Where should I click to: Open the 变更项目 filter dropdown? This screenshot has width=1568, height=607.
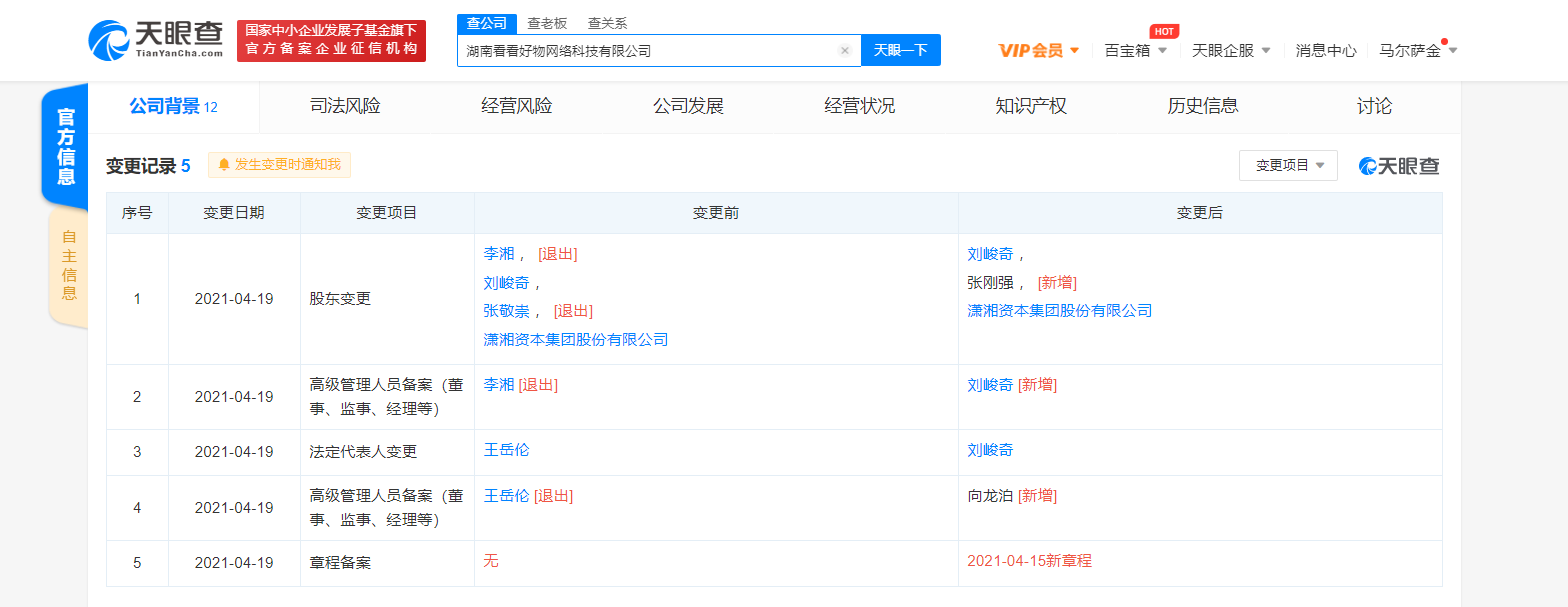pyautogui.click(x=1287, y=166)
